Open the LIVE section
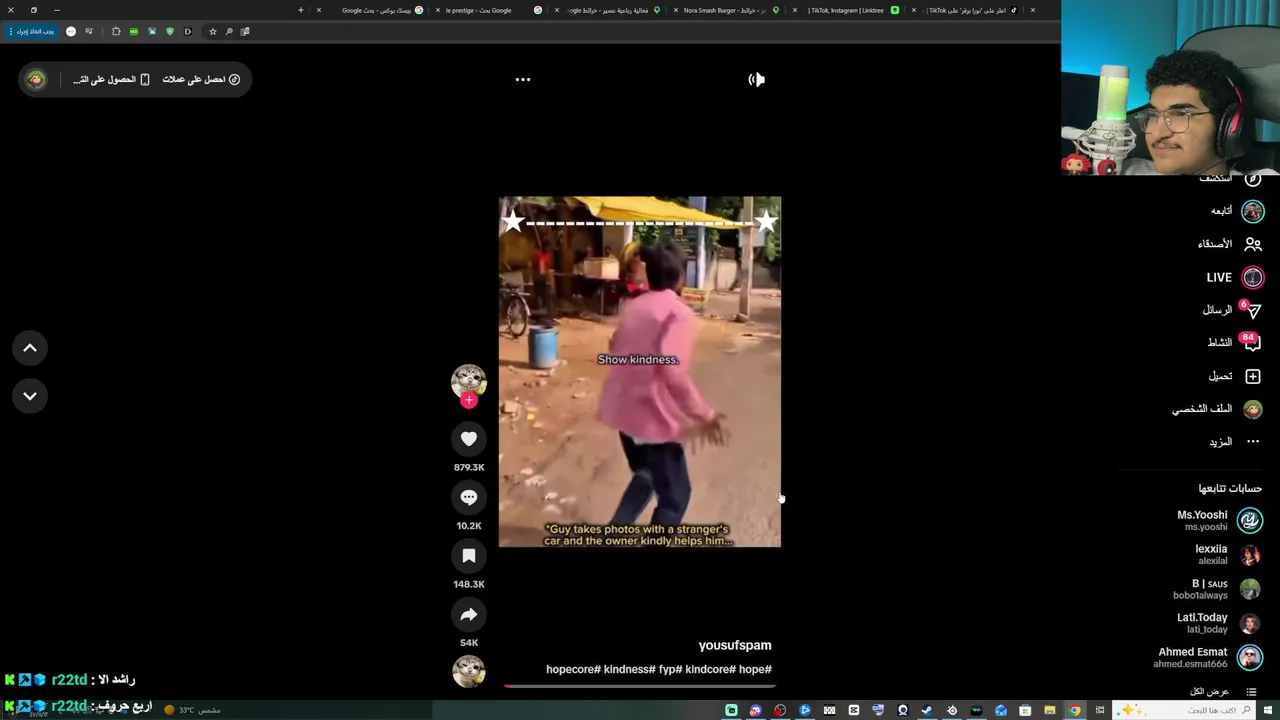Image resolution: width=1280 pixels, height=720 pixels. pos(1234,277)
